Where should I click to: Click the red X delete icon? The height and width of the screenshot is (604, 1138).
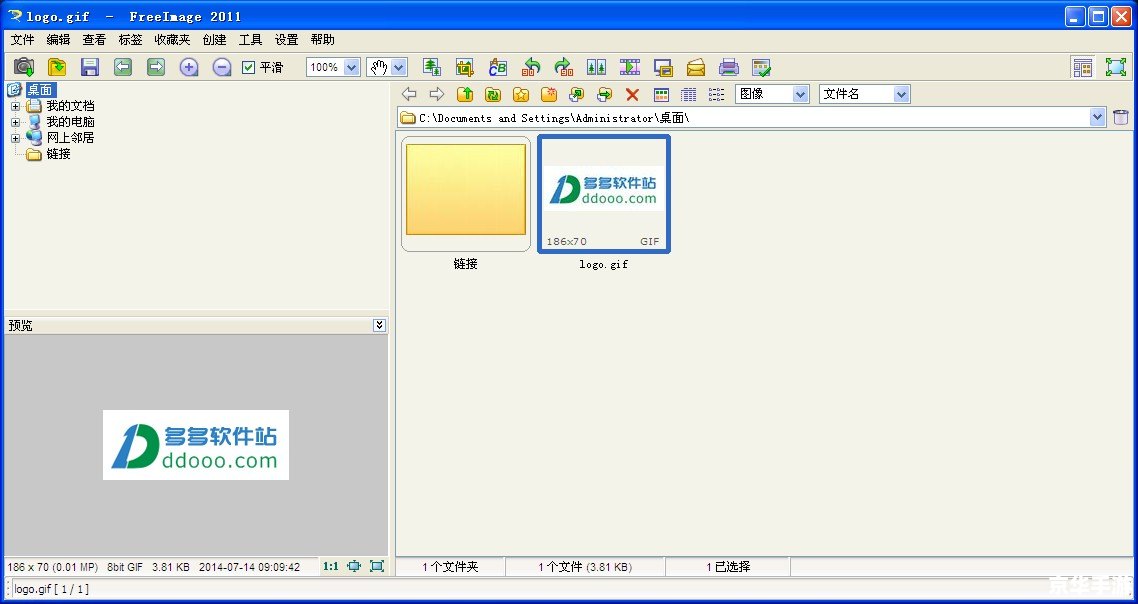pyautogui.click(x=632, y=94)
